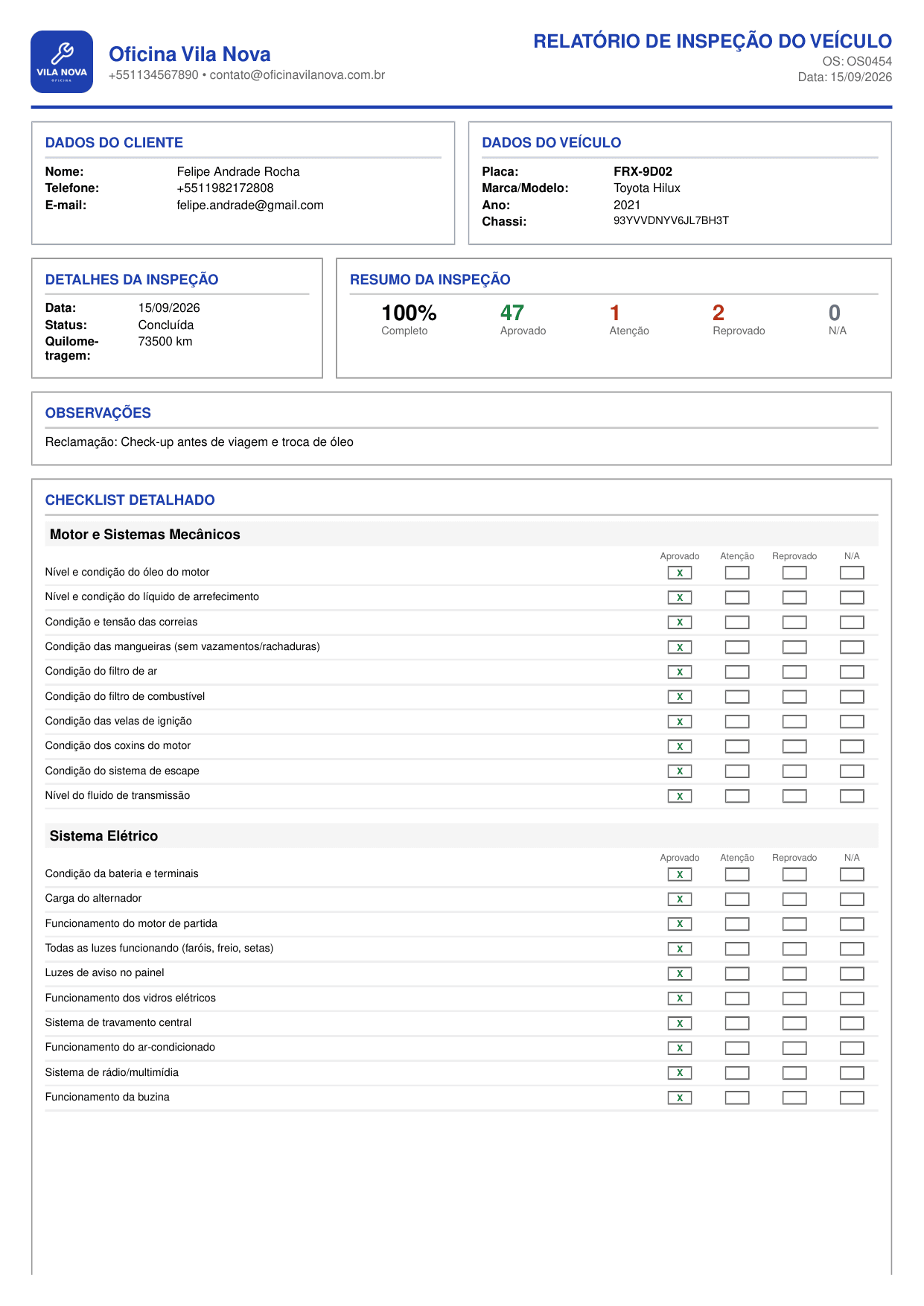Image resolution: width=924 pixels, height=1306 pixels.
Task: Toggle Aprovado for motor de partida row
Action: coord(679,924)
